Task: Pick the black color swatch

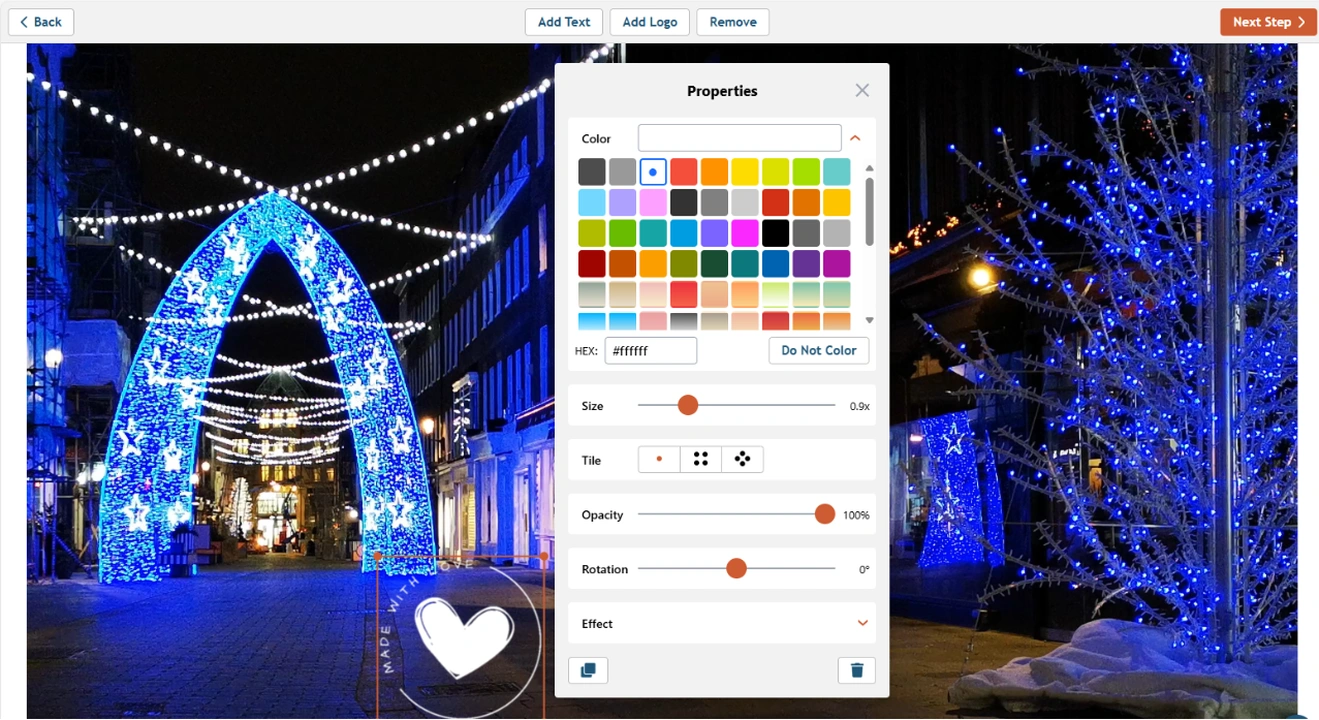Action: click(x=775, y=233)
